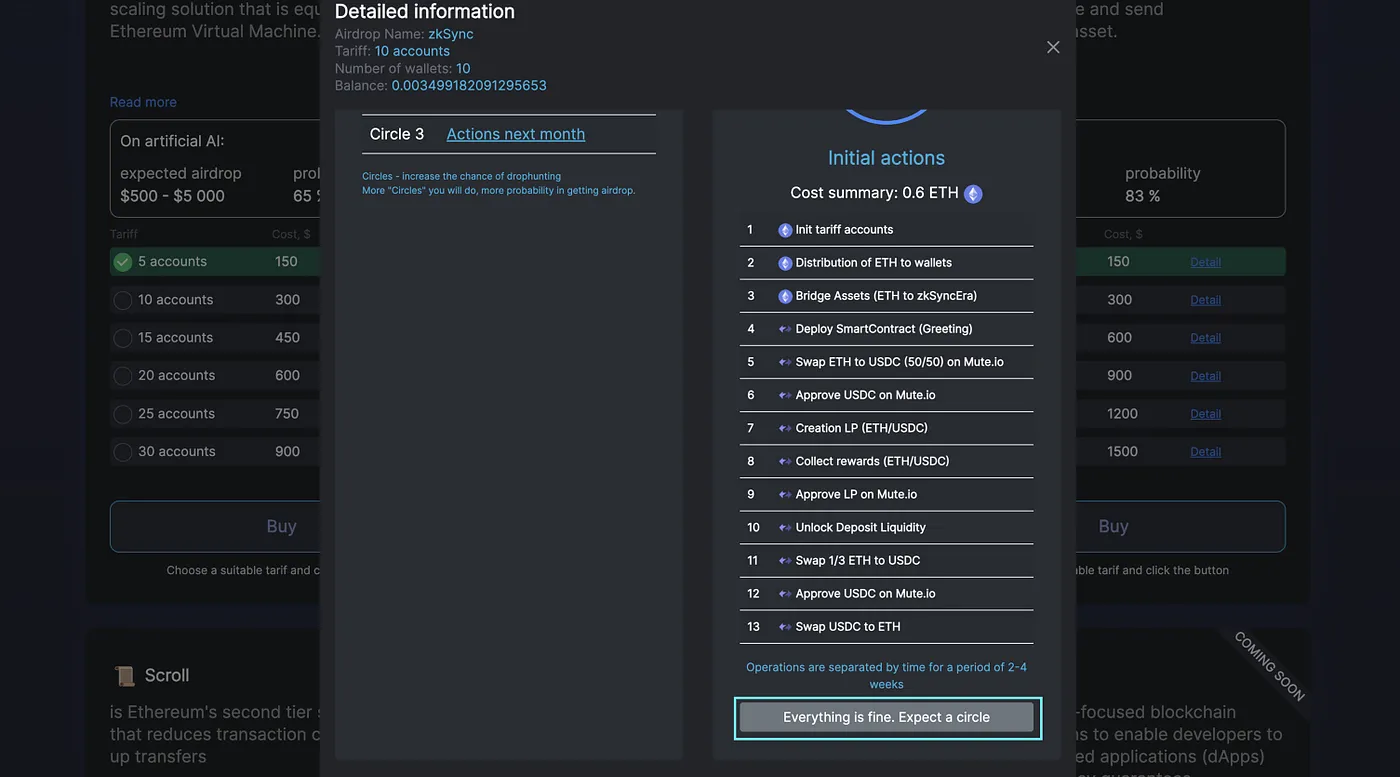
Task: Click the zkSync icon next to Creation LP
Action: coord(785,428)
